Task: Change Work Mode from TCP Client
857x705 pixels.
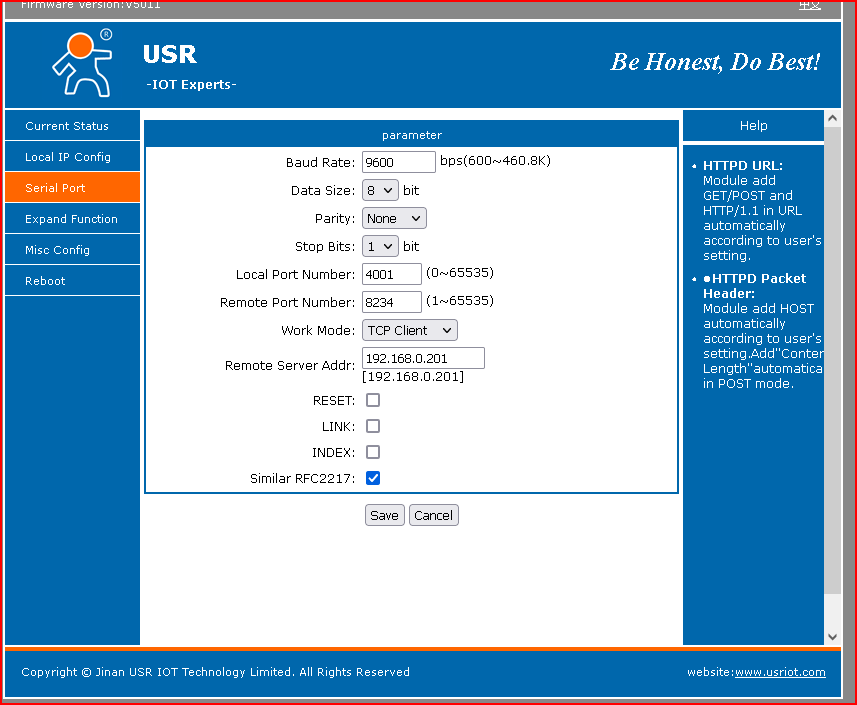Action: click(x=409, y=331)
